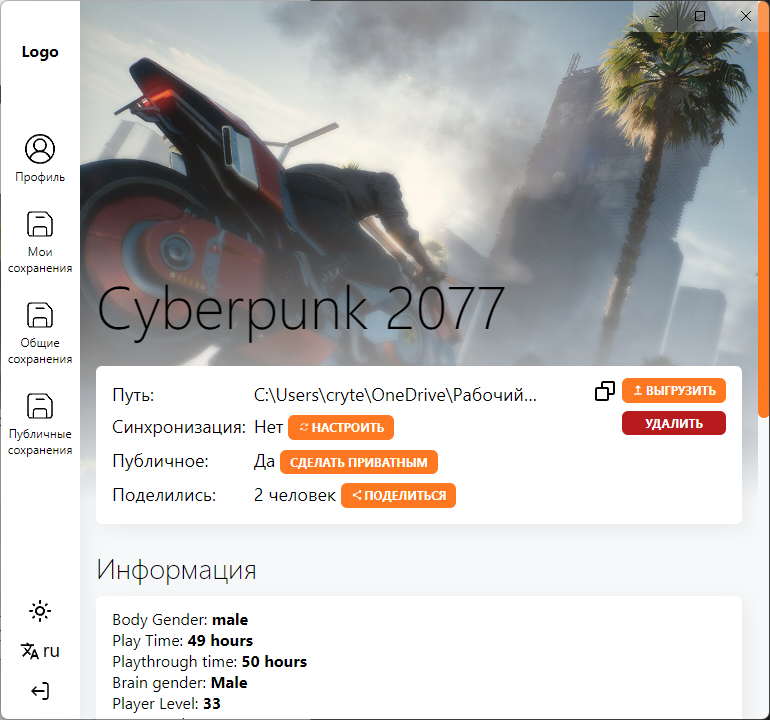Click the logout arrow icon

40,691
